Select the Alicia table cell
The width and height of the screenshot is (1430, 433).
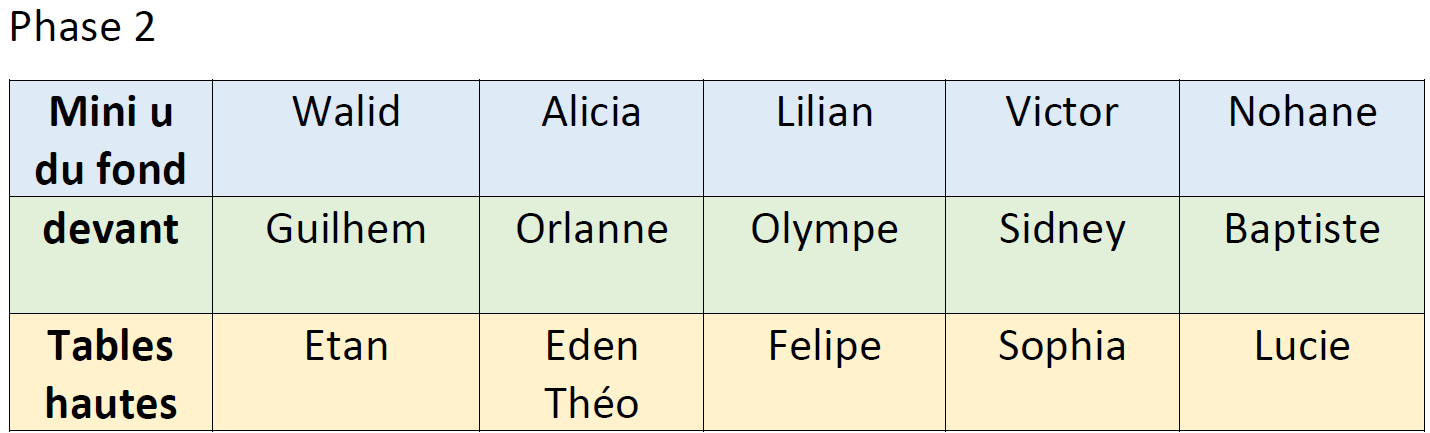coord(591,112)
